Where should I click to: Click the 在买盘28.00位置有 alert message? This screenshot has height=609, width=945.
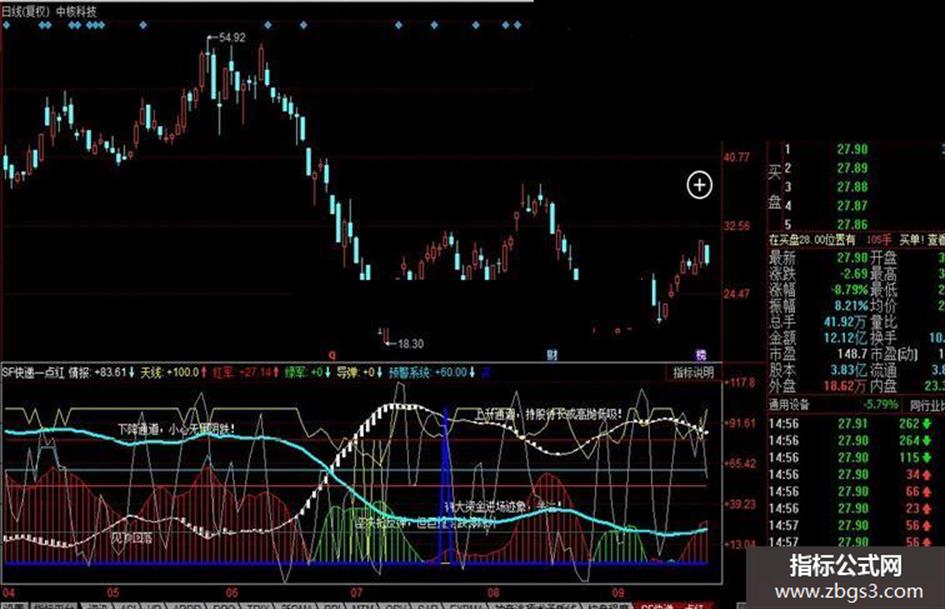[812, 240]
